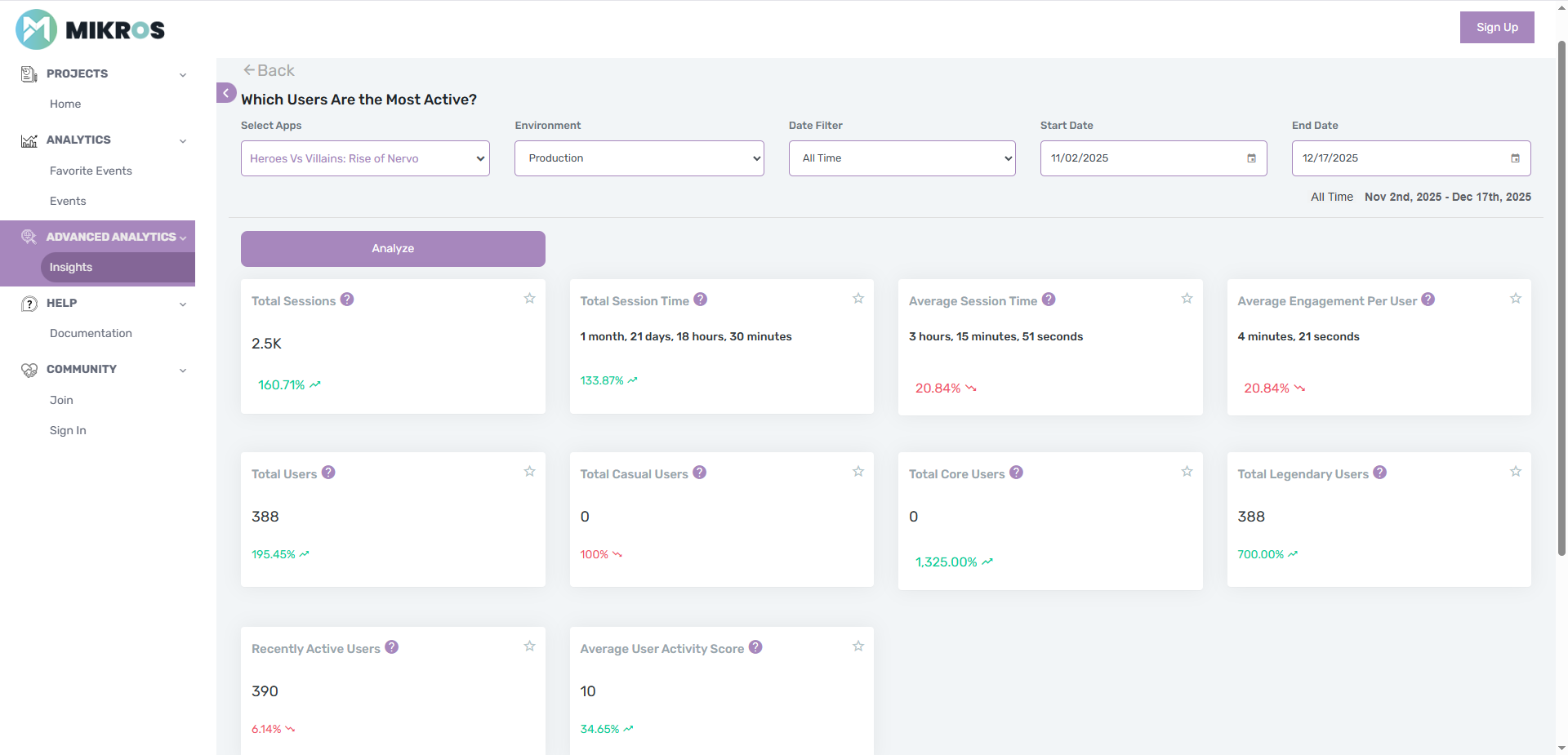Click info icon next to Average User Activity Score
Screen dimensions: 1568x755
[755, 647]
